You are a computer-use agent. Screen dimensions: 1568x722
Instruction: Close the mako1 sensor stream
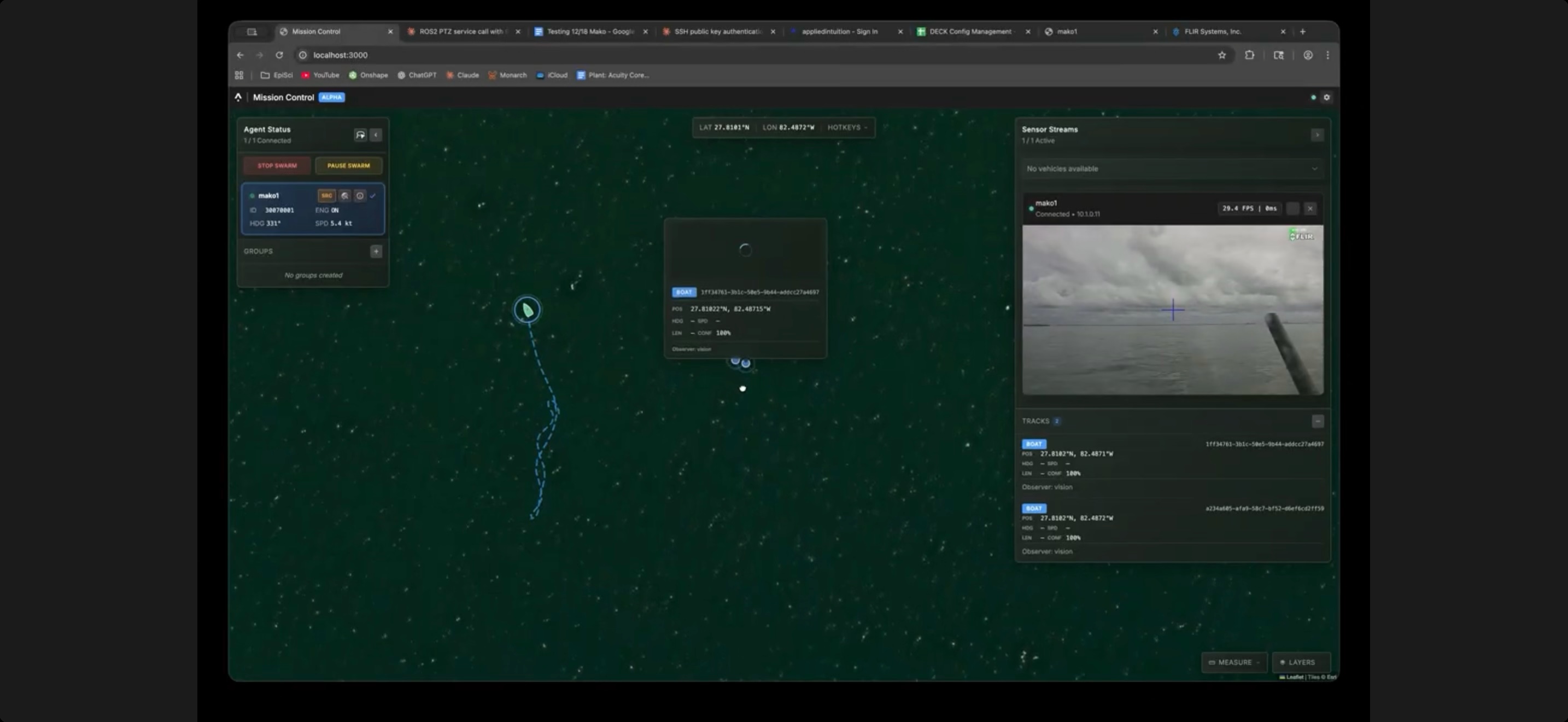tap(1310, 209)
